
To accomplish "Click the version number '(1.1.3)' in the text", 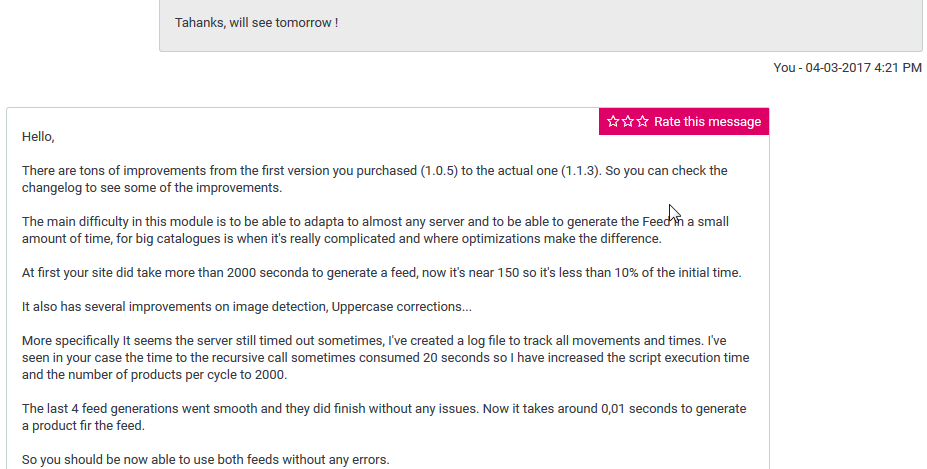I will [x=579, y=171].
